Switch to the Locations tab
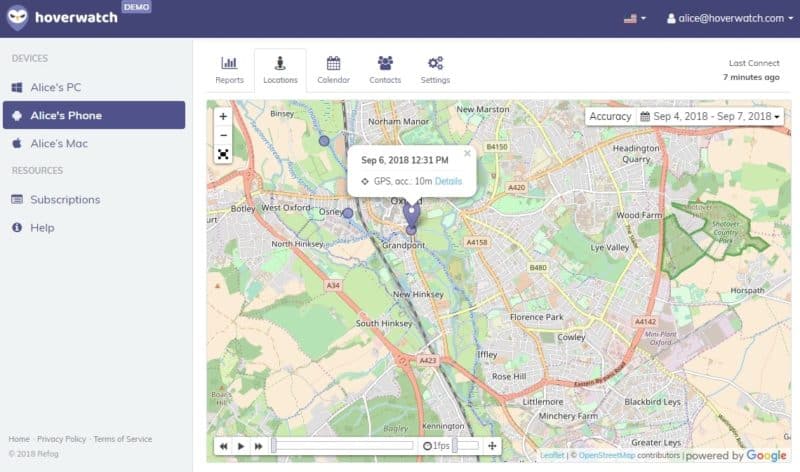 280,70
